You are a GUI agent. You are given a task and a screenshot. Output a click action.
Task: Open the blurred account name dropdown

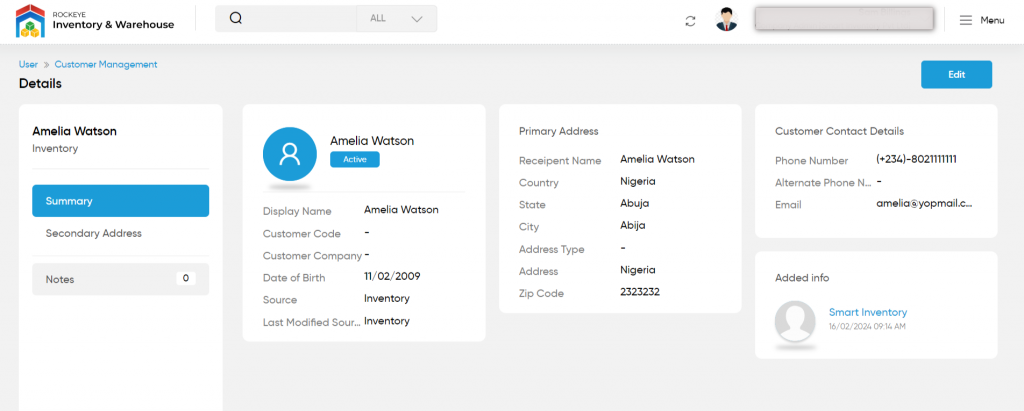click(844, 18)
